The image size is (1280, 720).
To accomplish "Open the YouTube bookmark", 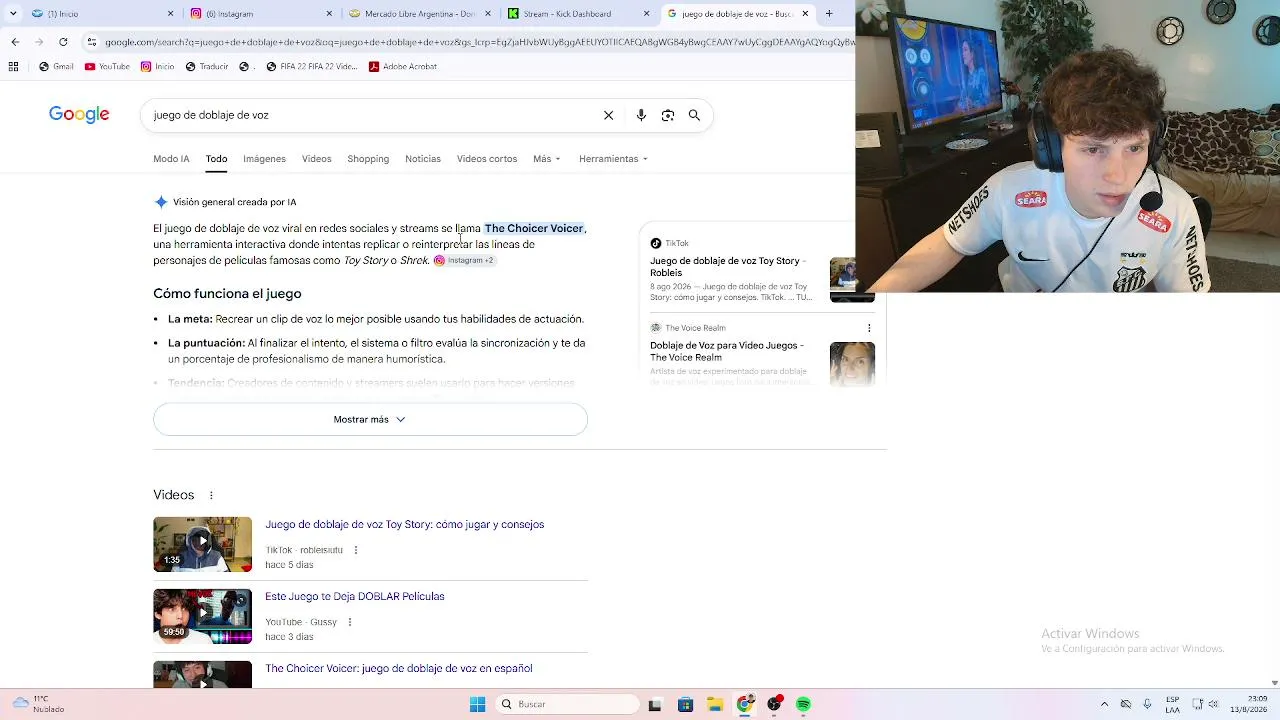I will click(107, 67).
